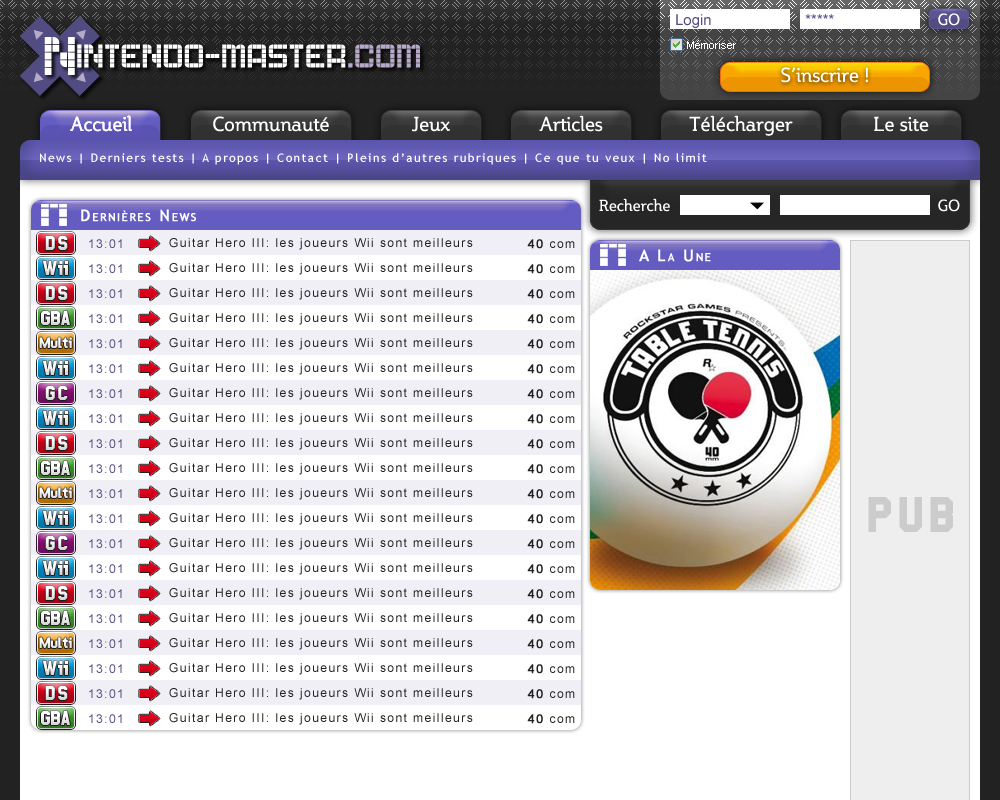Screen dimensions: 1000x800
Task: Open the Recherche category dropdown
Action: tap(725, 205)
